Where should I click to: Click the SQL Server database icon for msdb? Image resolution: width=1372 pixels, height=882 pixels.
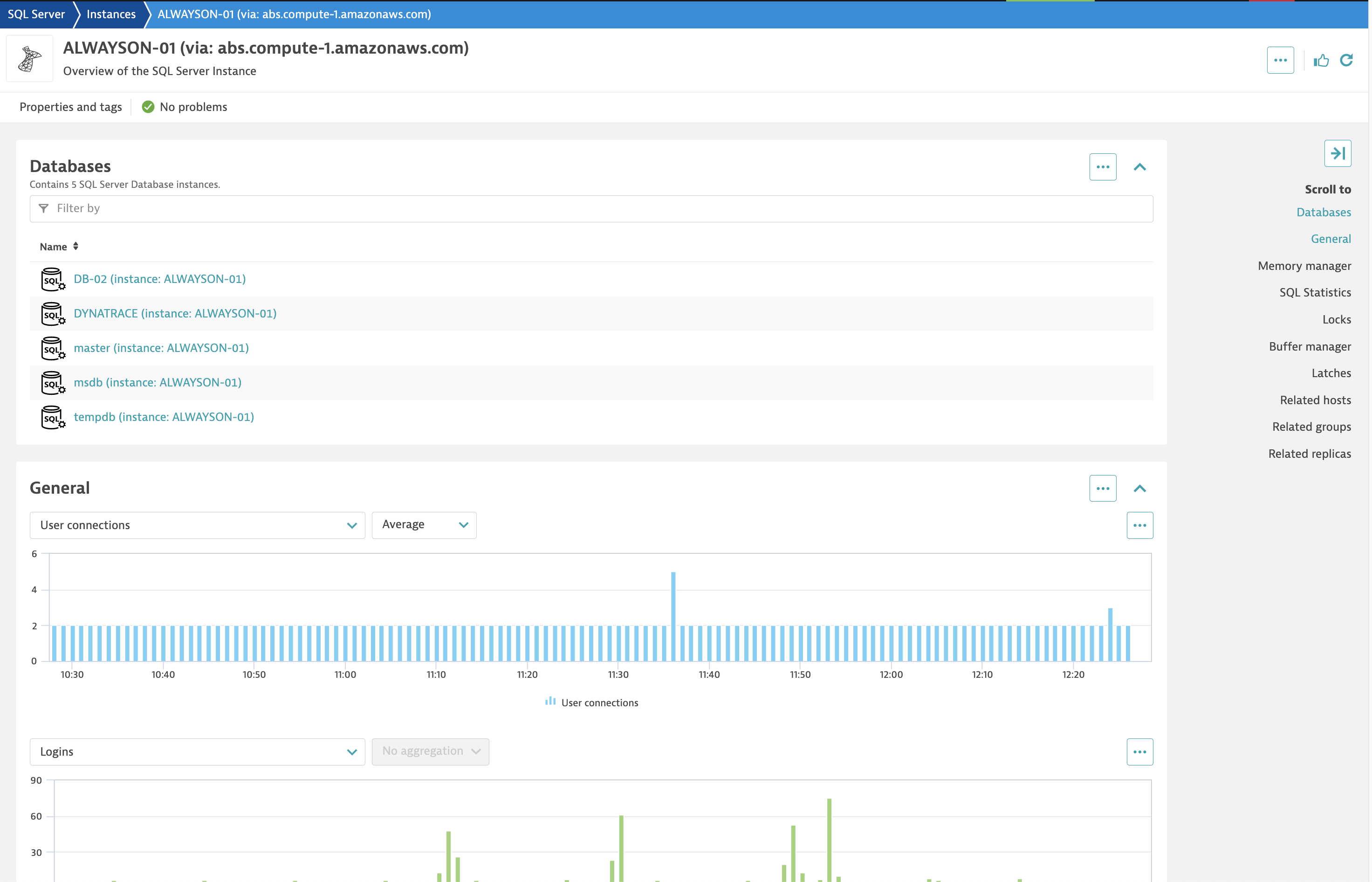pos(52,382)
